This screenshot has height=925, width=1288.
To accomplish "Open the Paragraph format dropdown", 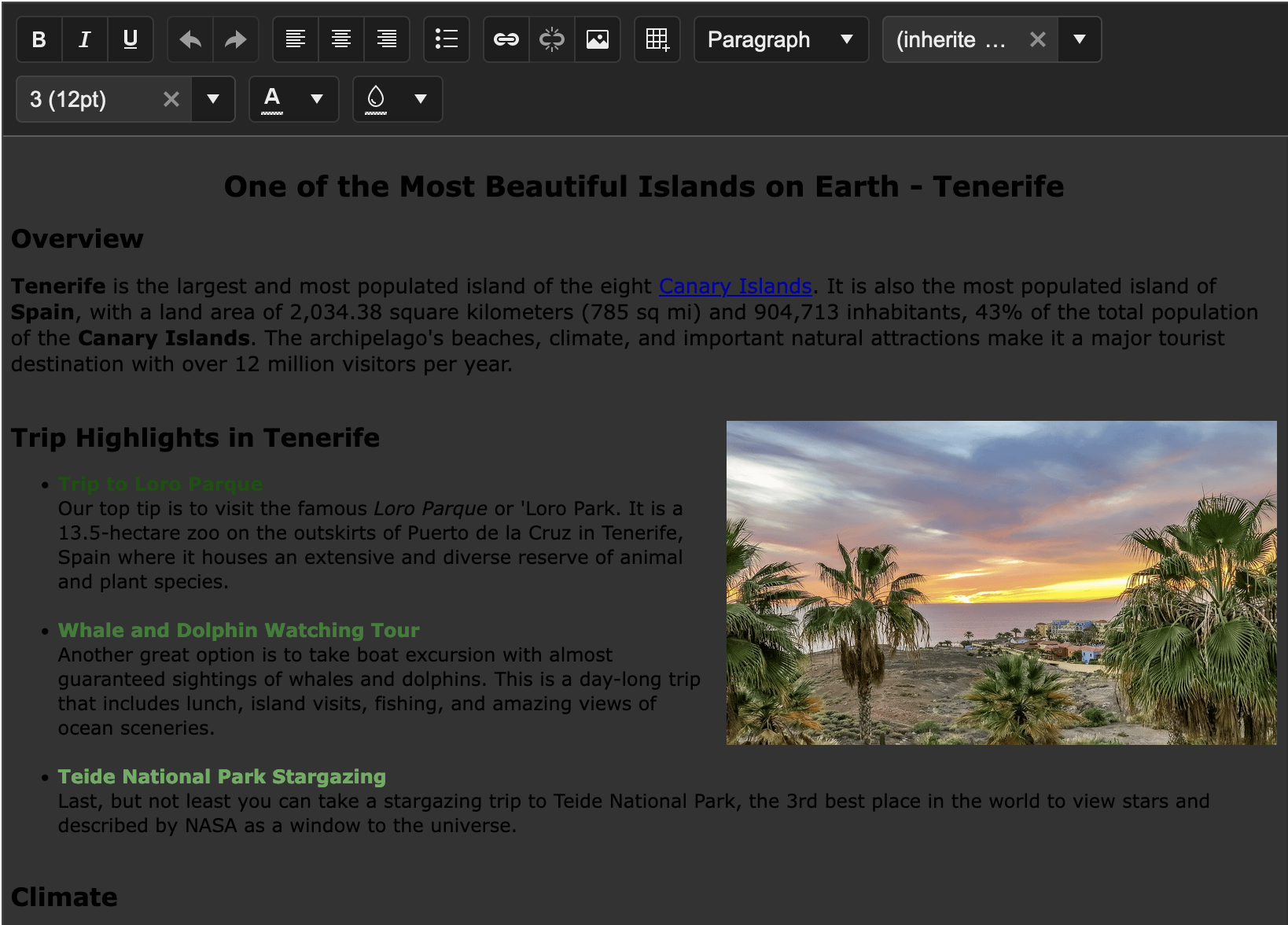I will click(781, 39).
